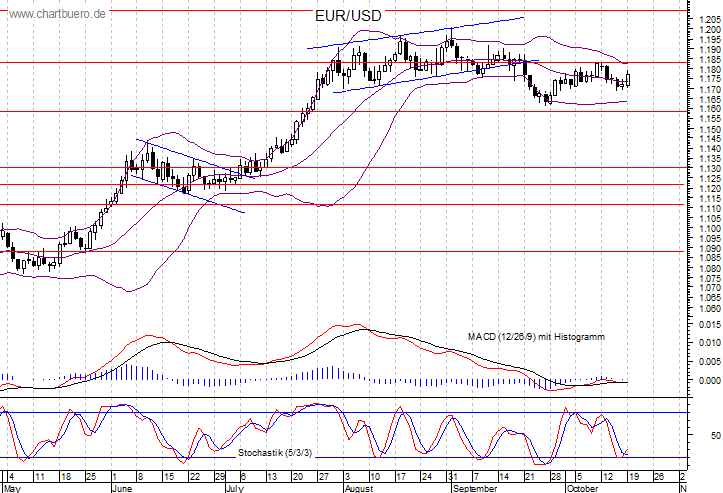Image resolution: width=723 pixels, height=493 pixels.
Task: Click the Stochastik (5/3/3) label
Action: (275, 453)
